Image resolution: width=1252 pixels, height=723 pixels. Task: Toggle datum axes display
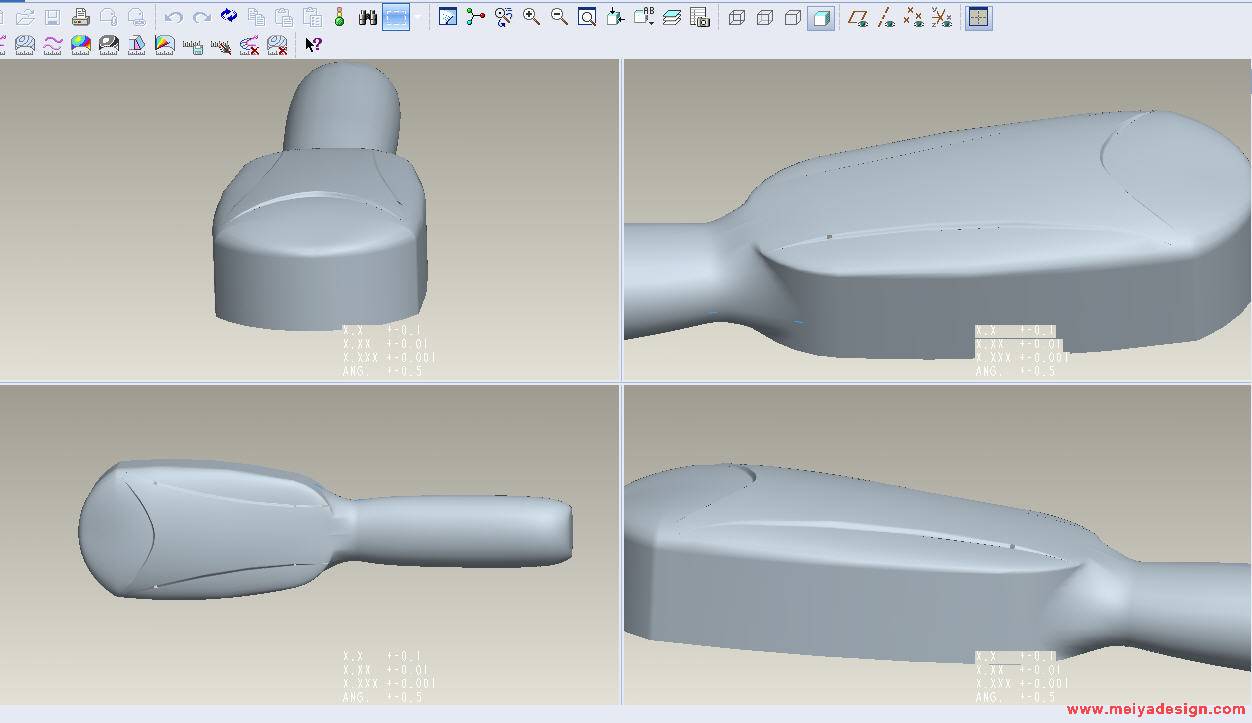(886, 17)
